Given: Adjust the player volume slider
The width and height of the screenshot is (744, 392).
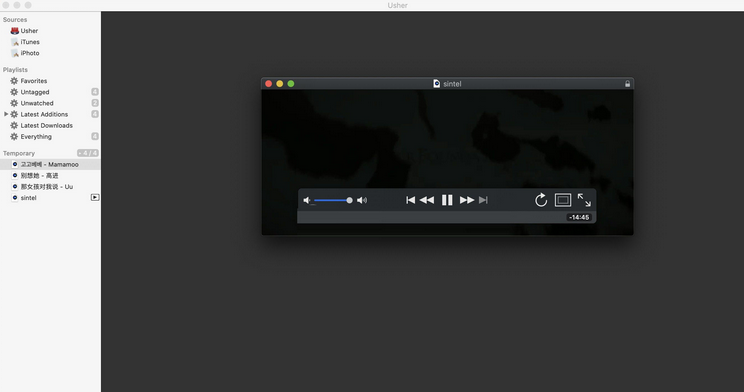Looking at the screenshot, I should [333, 200].
